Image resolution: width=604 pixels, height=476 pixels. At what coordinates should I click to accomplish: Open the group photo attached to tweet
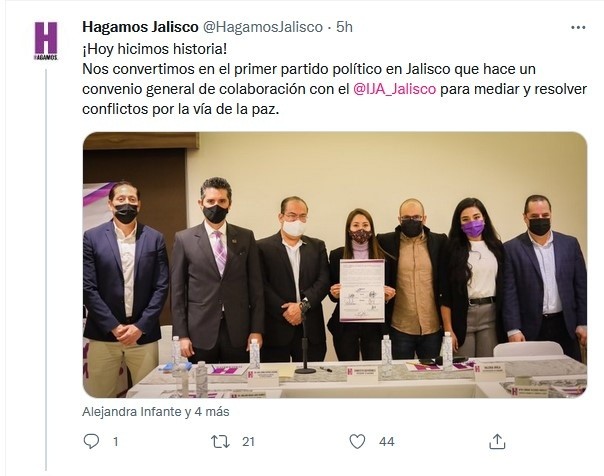point(335,265)
